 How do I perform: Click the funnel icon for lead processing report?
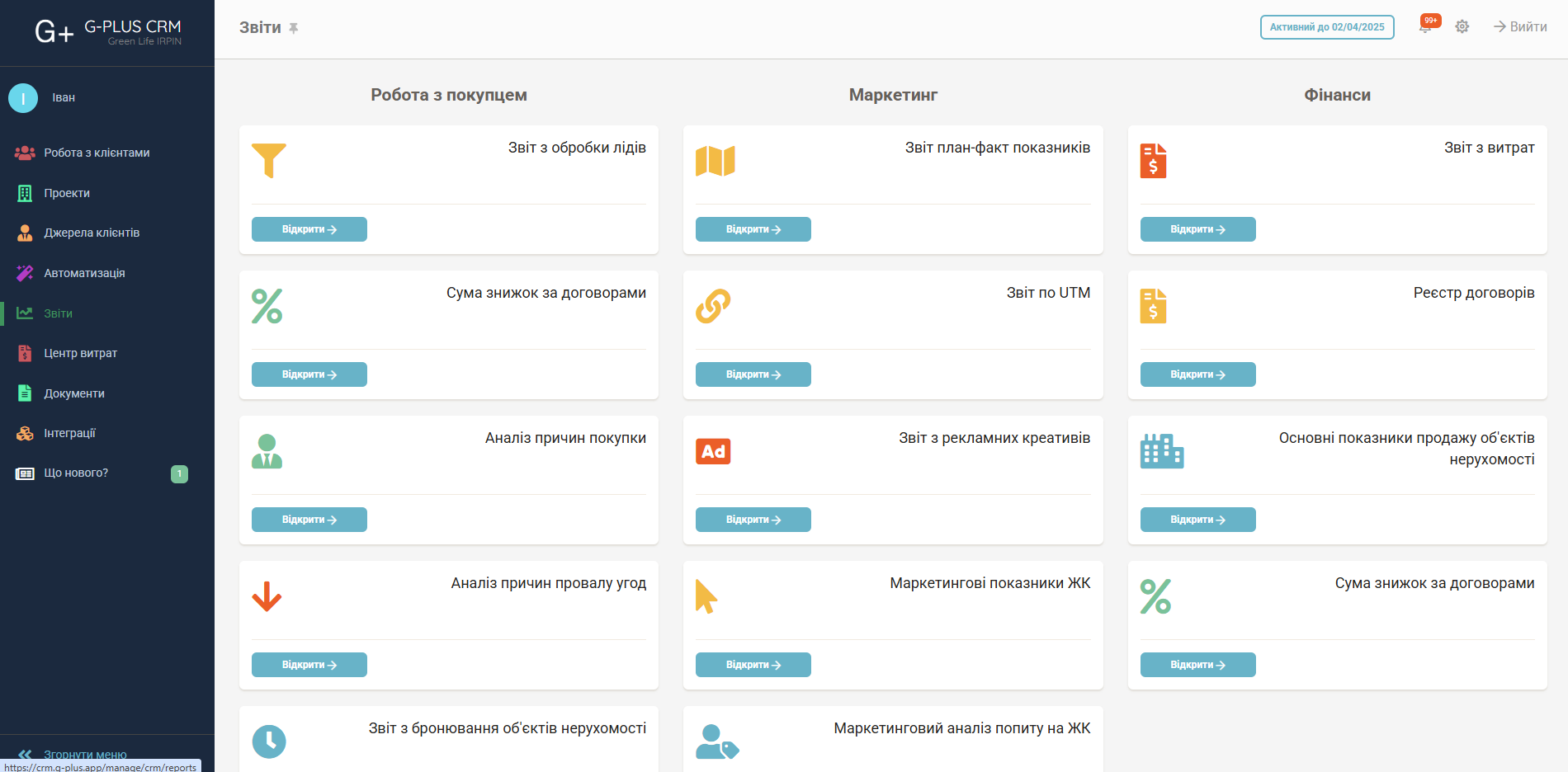tap(269, 161)
